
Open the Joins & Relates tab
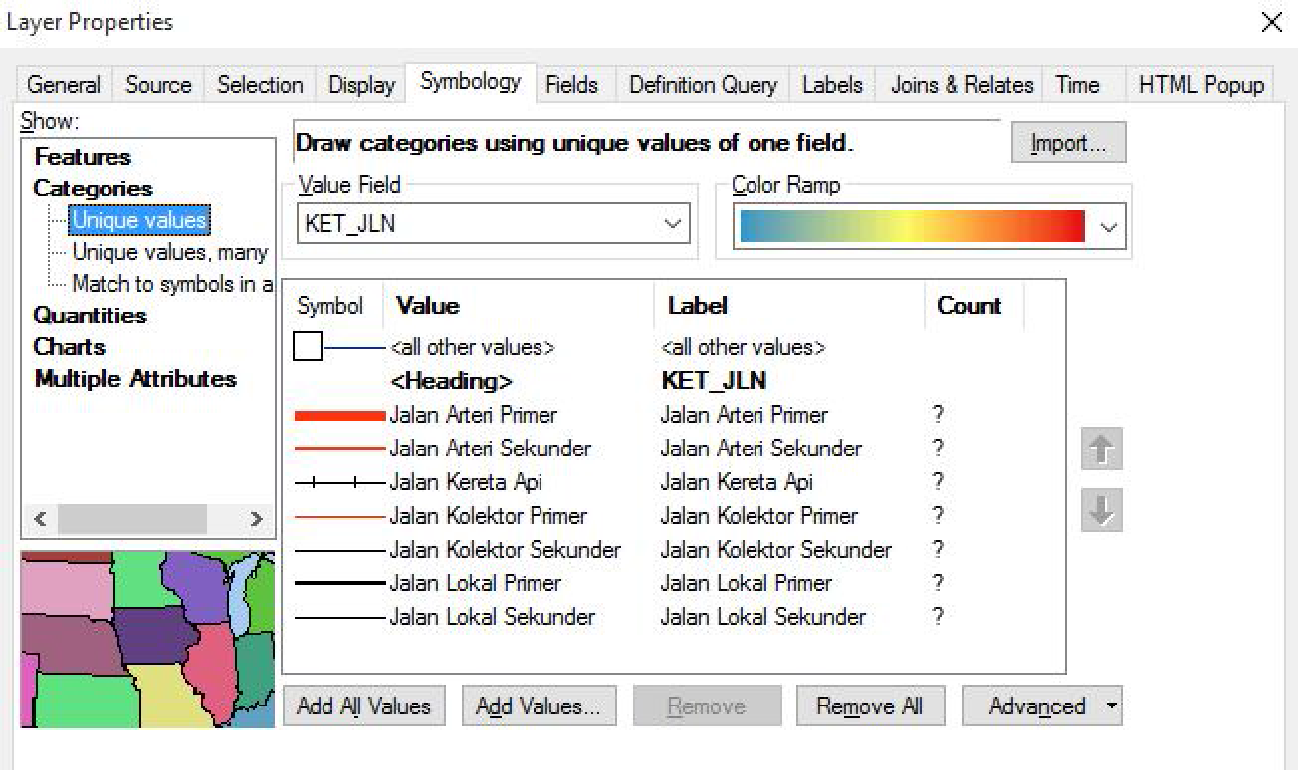(962, 85)
